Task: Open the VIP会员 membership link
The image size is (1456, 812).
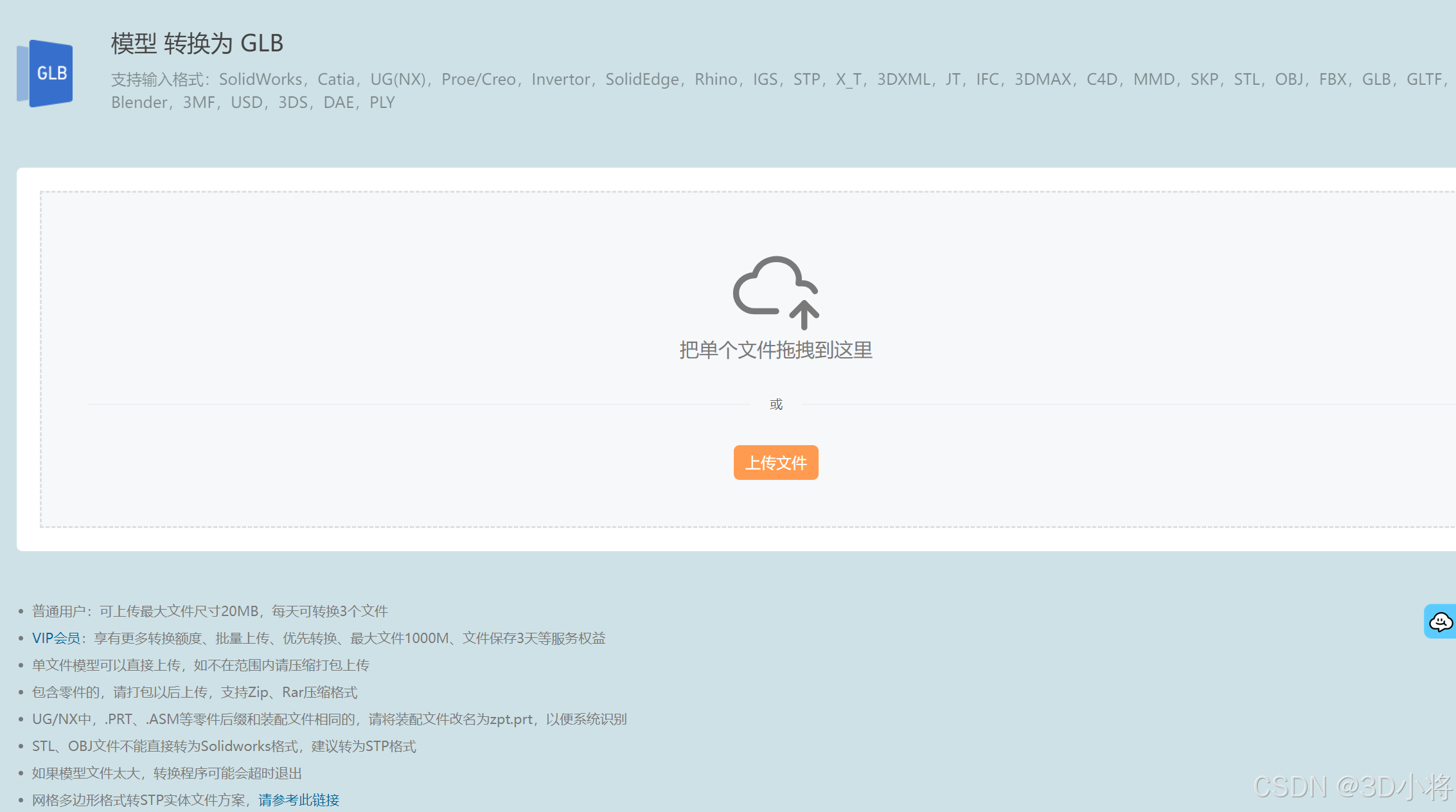Action: coord(56,638)
